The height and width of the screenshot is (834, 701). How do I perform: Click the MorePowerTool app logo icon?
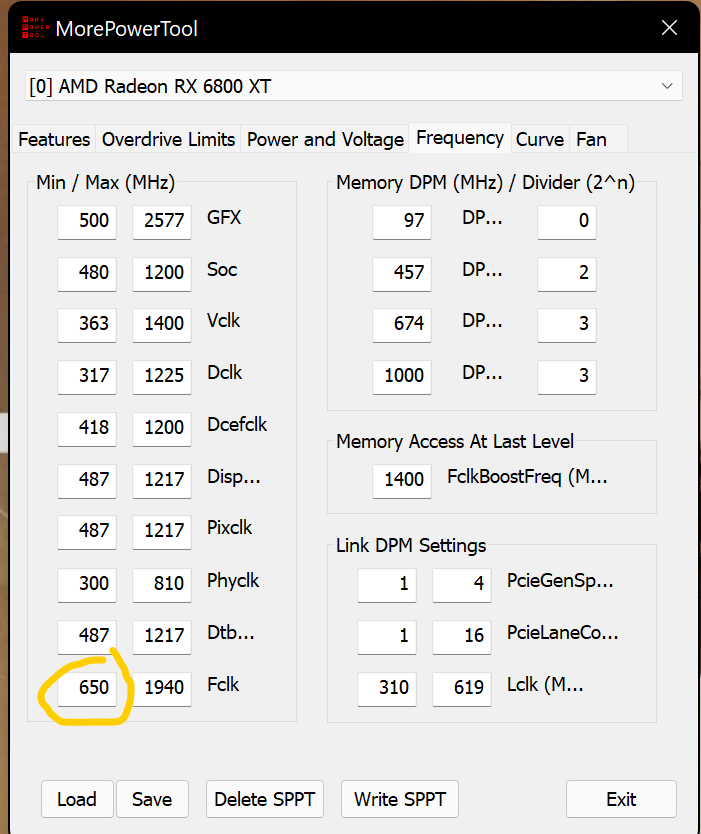coord(35,28)
